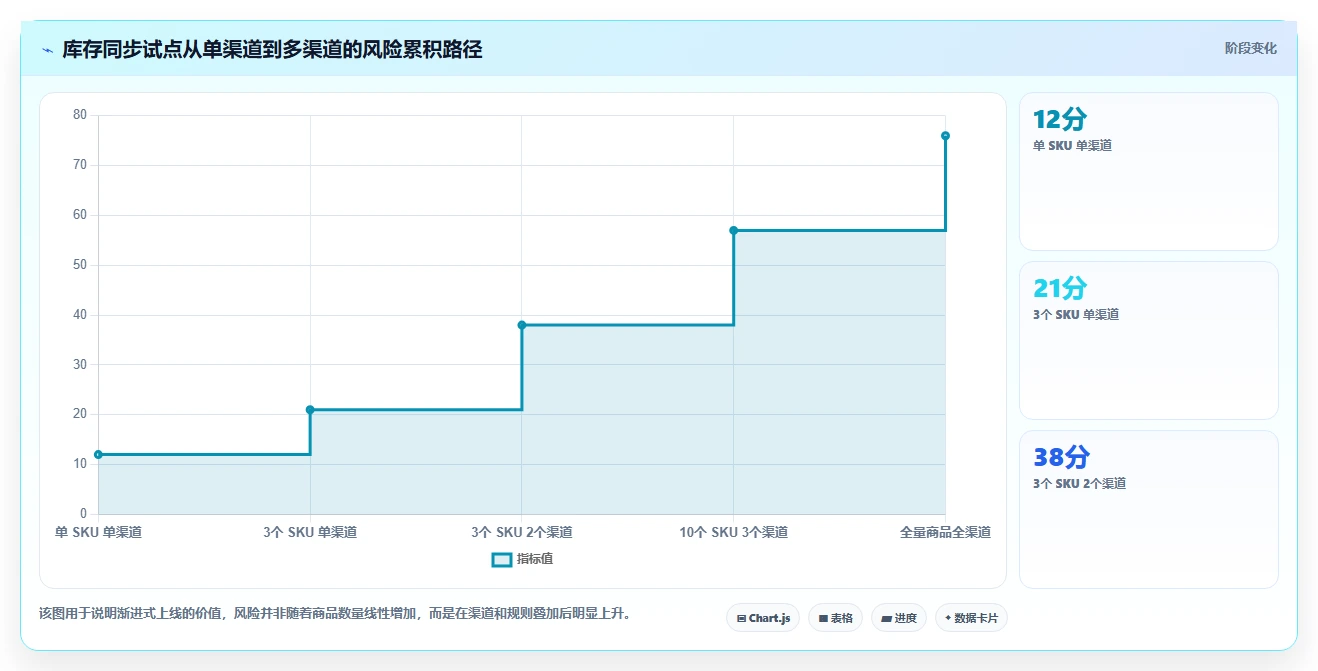Click x-axis label 10个 SKU 3个渠道
The height and width of the screenshot is (671, 1318).
tap(734, 532)
